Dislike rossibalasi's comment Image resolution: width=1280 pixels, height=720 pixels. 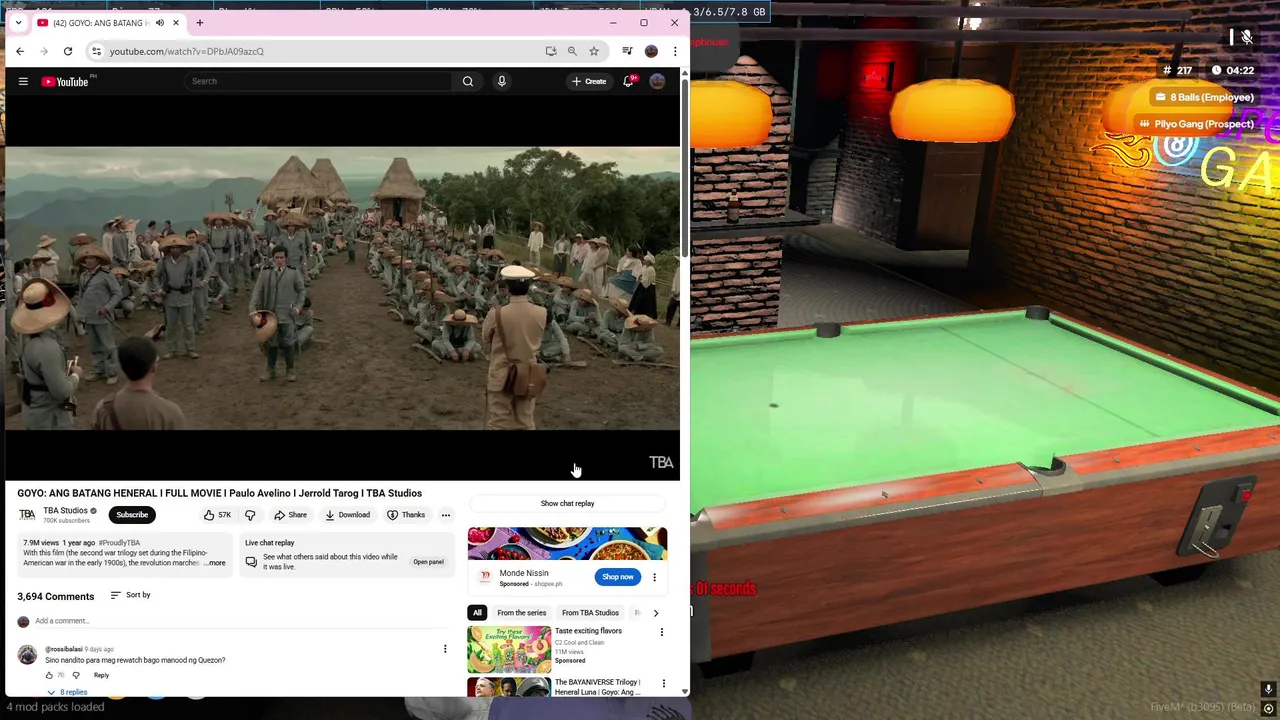click(76, 675)
